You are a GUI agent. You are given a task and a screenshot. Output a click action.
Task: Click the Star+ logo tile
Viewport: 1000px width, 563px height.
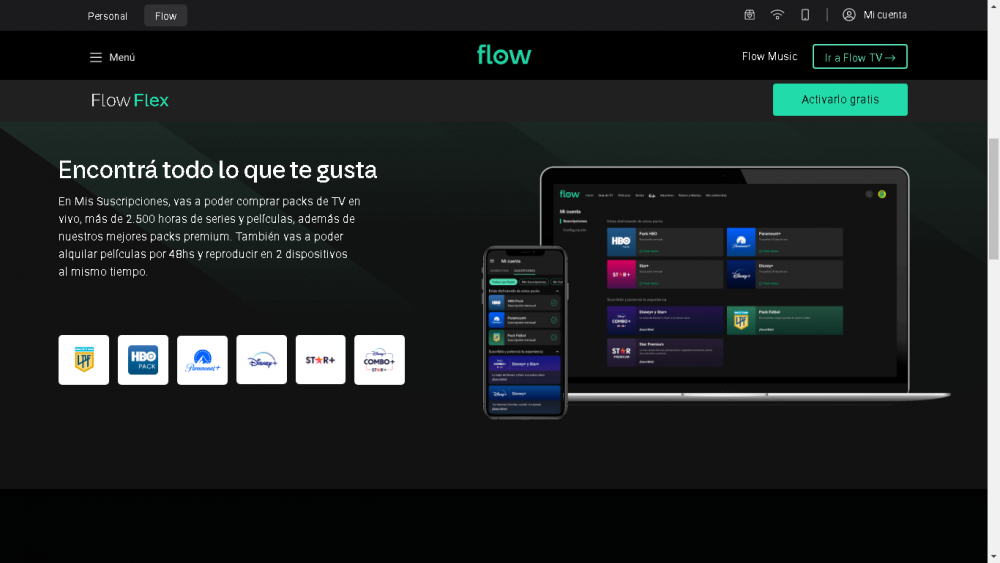click(321, 360)
